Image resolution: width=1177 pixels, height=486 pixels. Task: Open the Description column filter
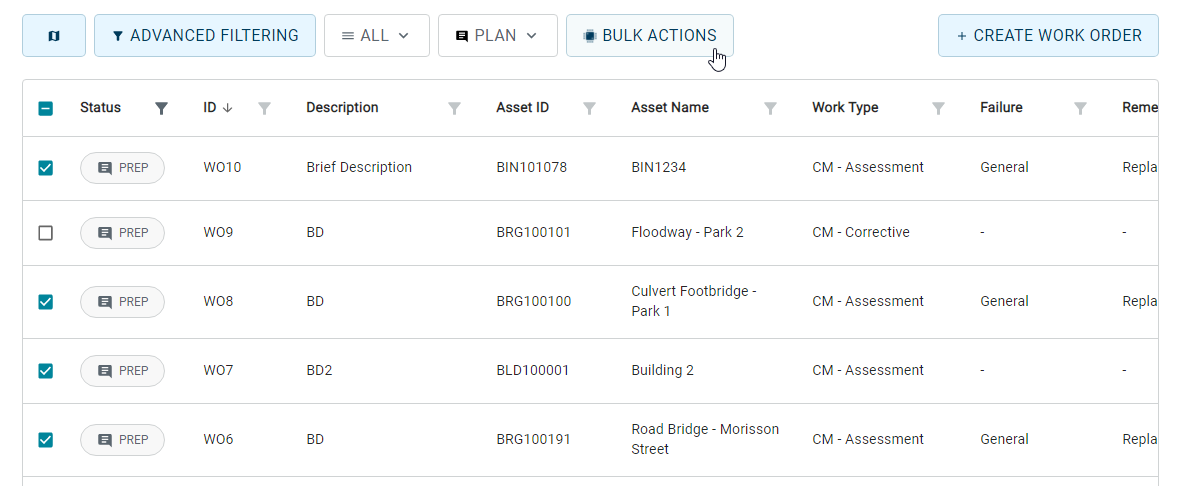click(454, 108)
